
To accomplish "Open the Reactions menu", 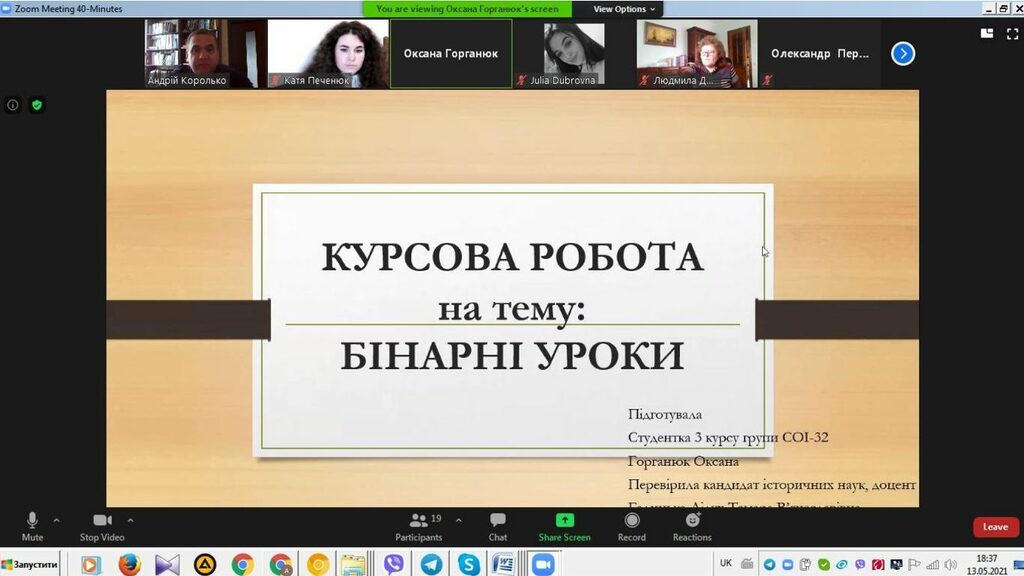I will (x=691, y=526).
